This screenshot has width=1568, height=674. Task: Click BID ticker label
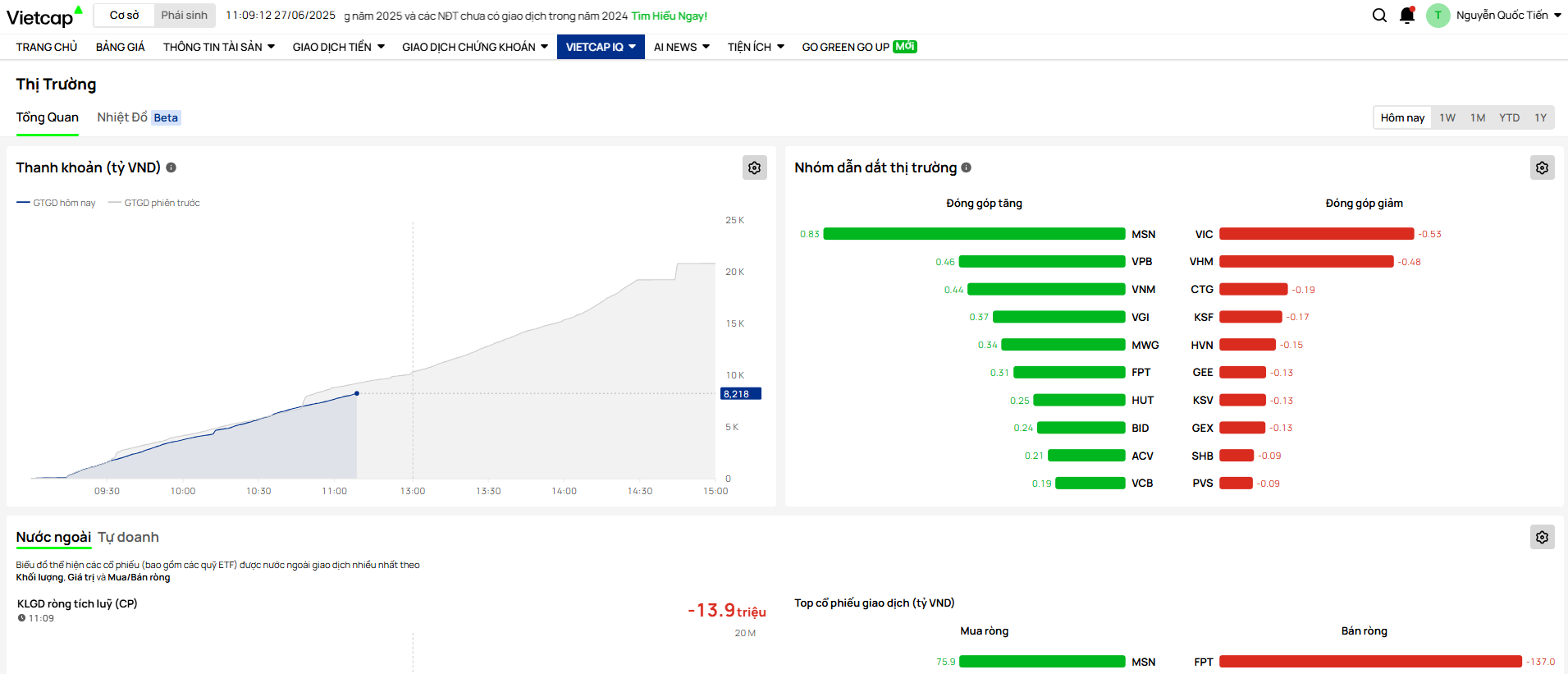coord(1141,428)
